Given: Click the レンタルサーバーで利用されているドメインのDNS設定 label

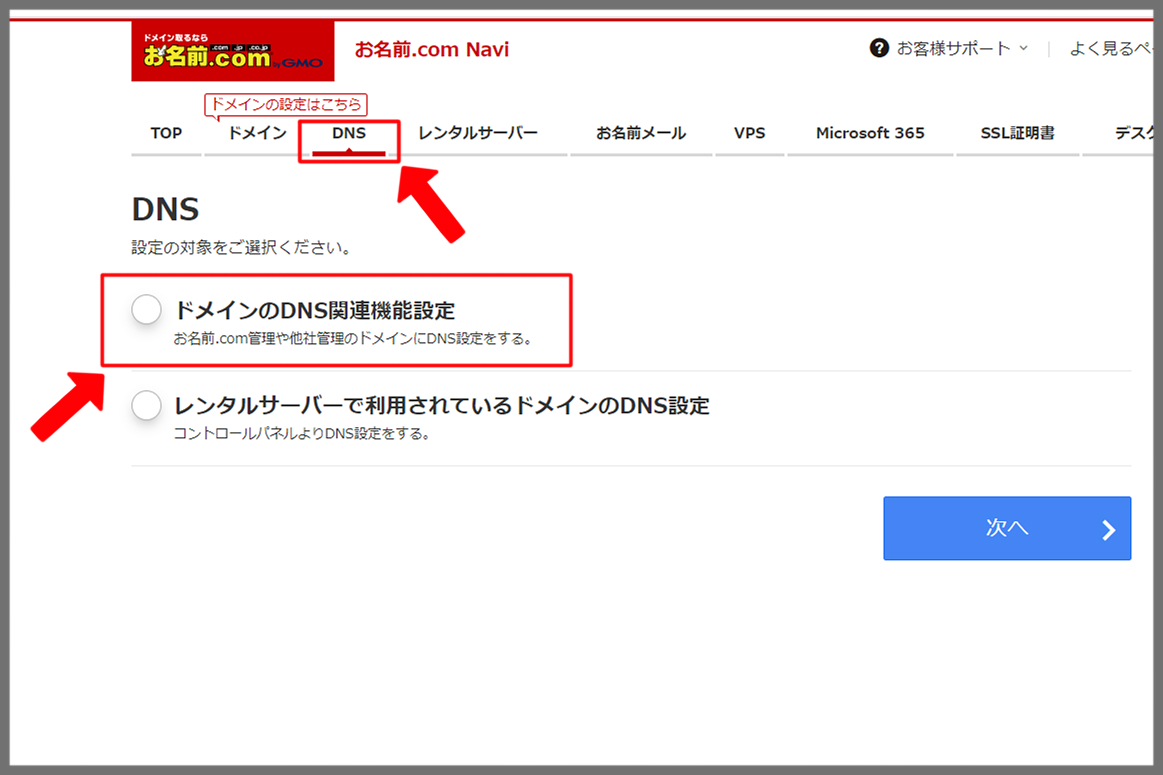Looking at the screenshot, I should [x=441, y=406].
